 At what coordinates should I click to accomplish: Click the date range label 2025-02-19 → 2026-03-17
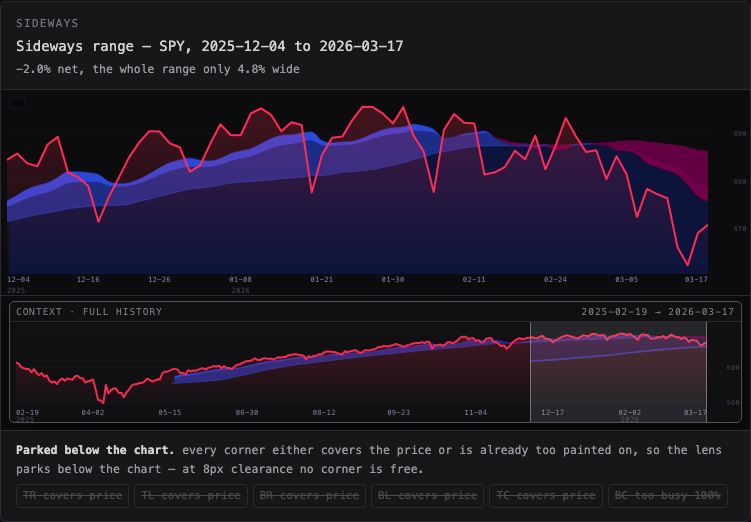658,312
